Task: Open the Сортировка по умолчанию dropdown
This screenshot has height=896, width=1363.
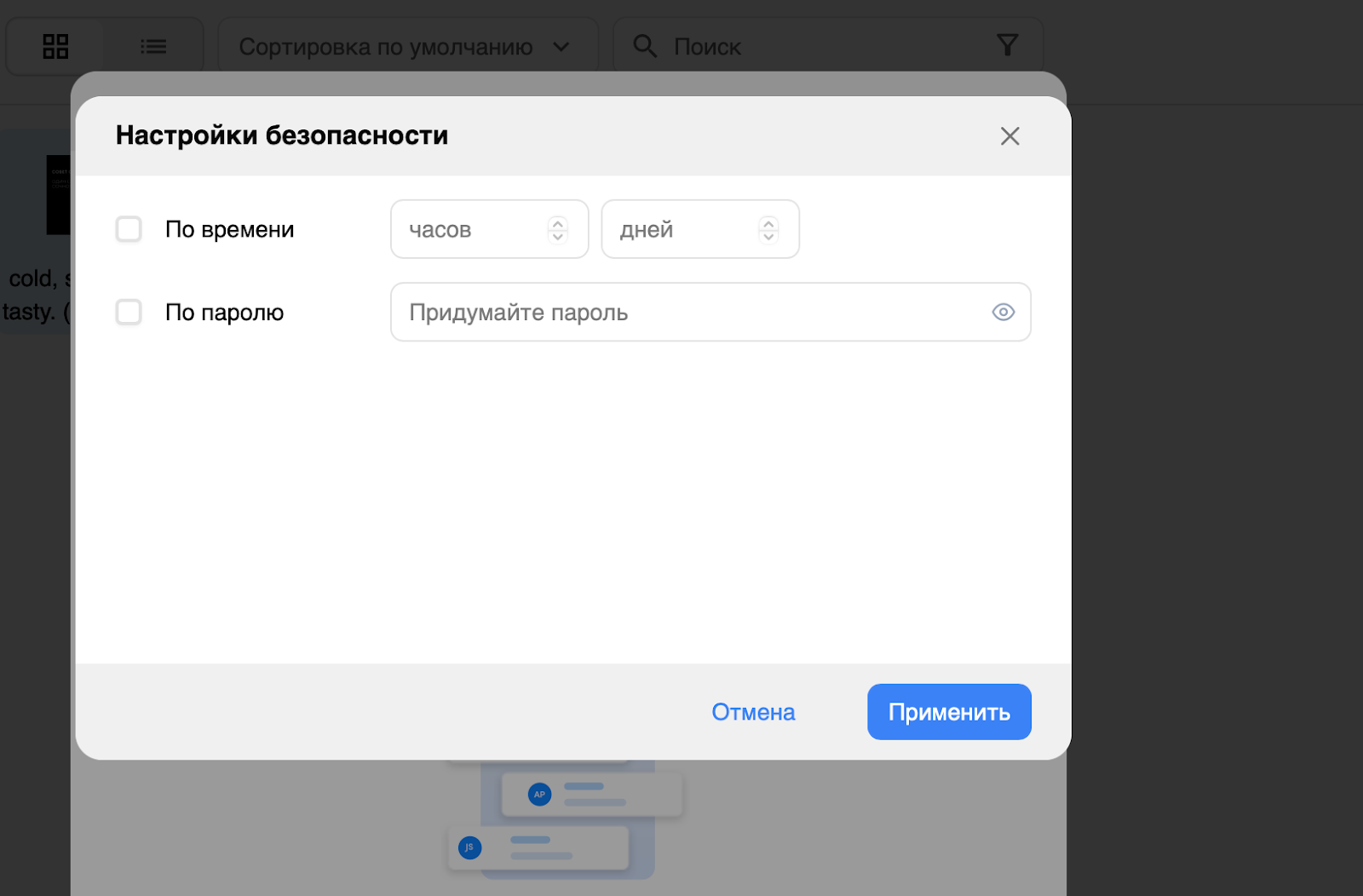Action: click(400, 46)
